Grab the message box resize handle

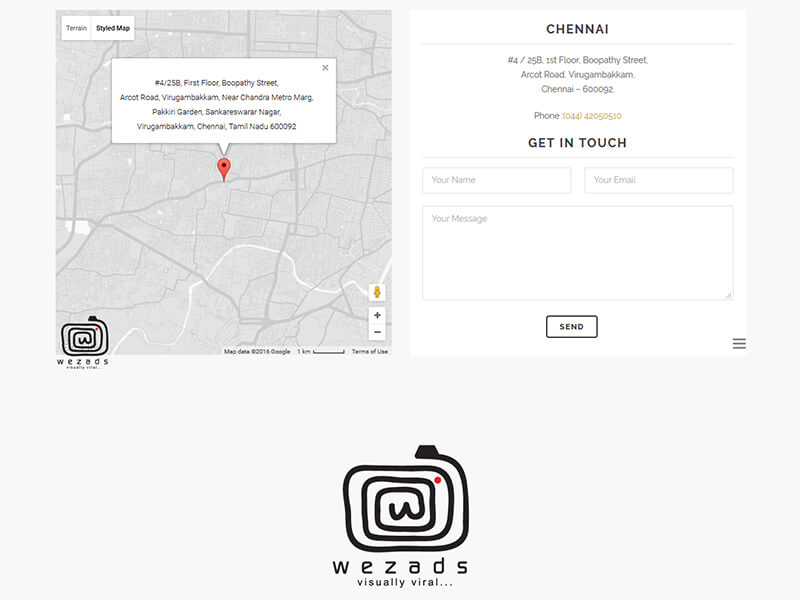tap(728, 295)
